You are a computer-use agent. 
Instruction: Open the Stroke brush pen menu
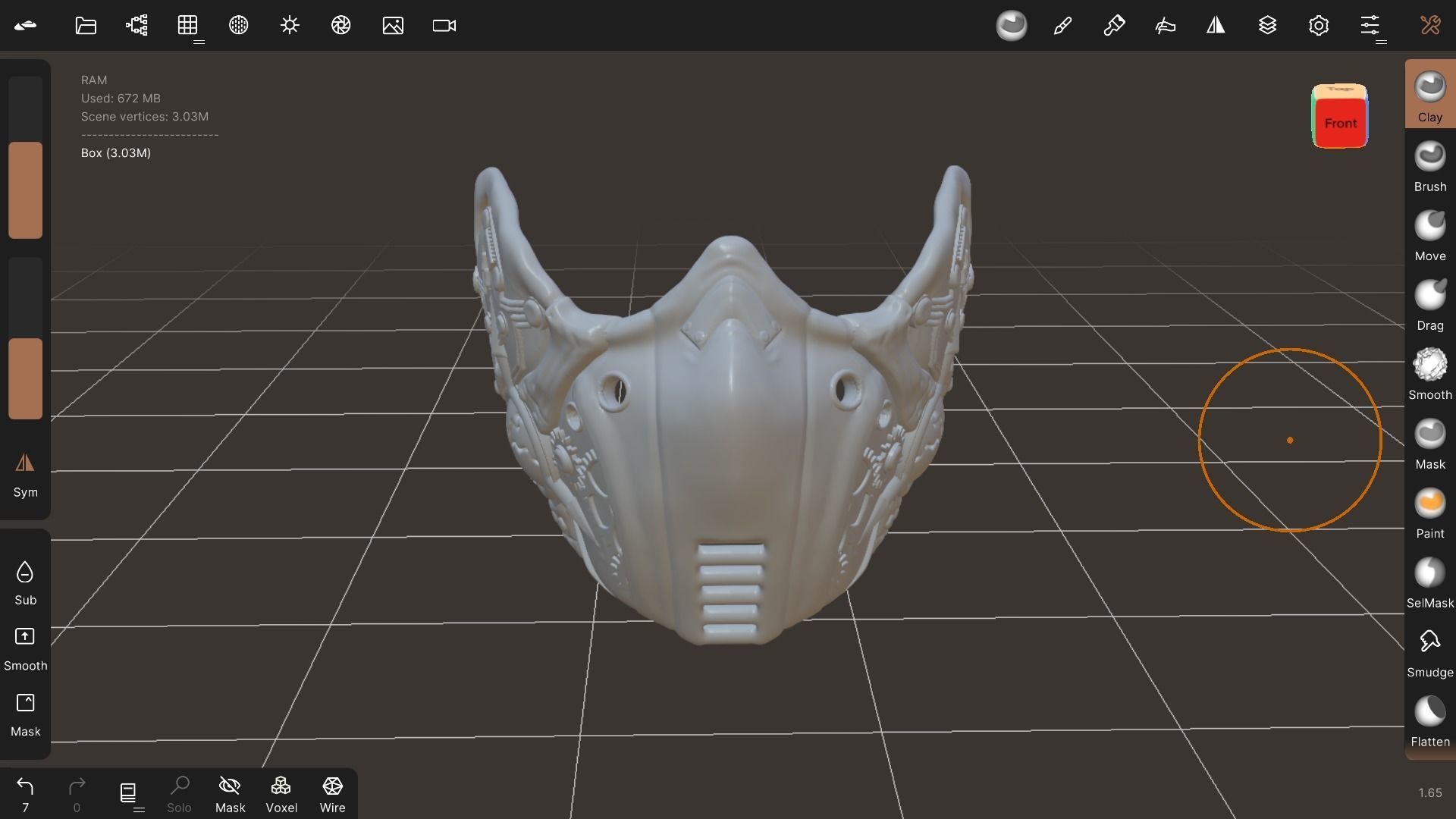(1062, 26)
